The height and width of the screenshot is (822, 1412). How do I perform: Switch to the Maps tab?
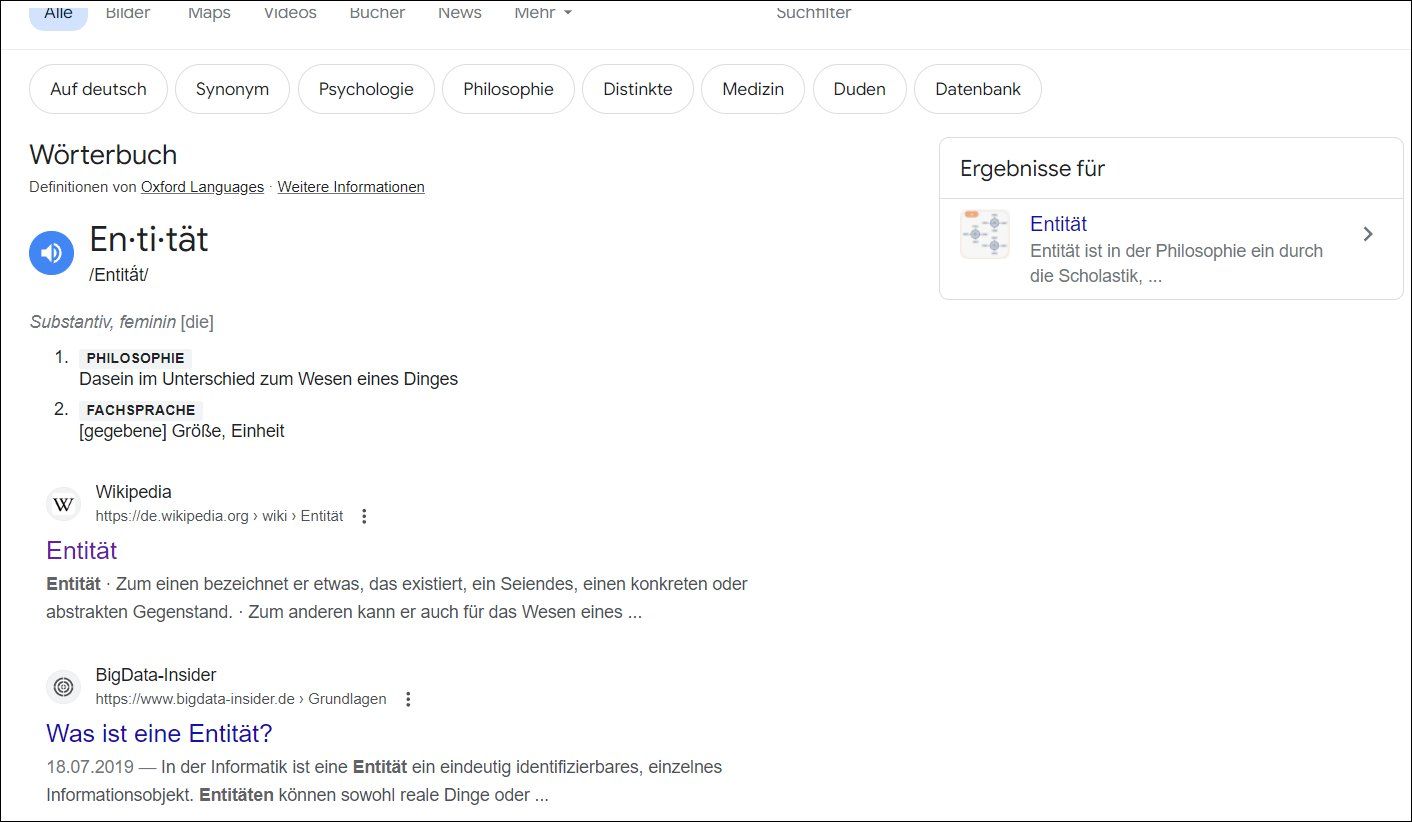209,13
